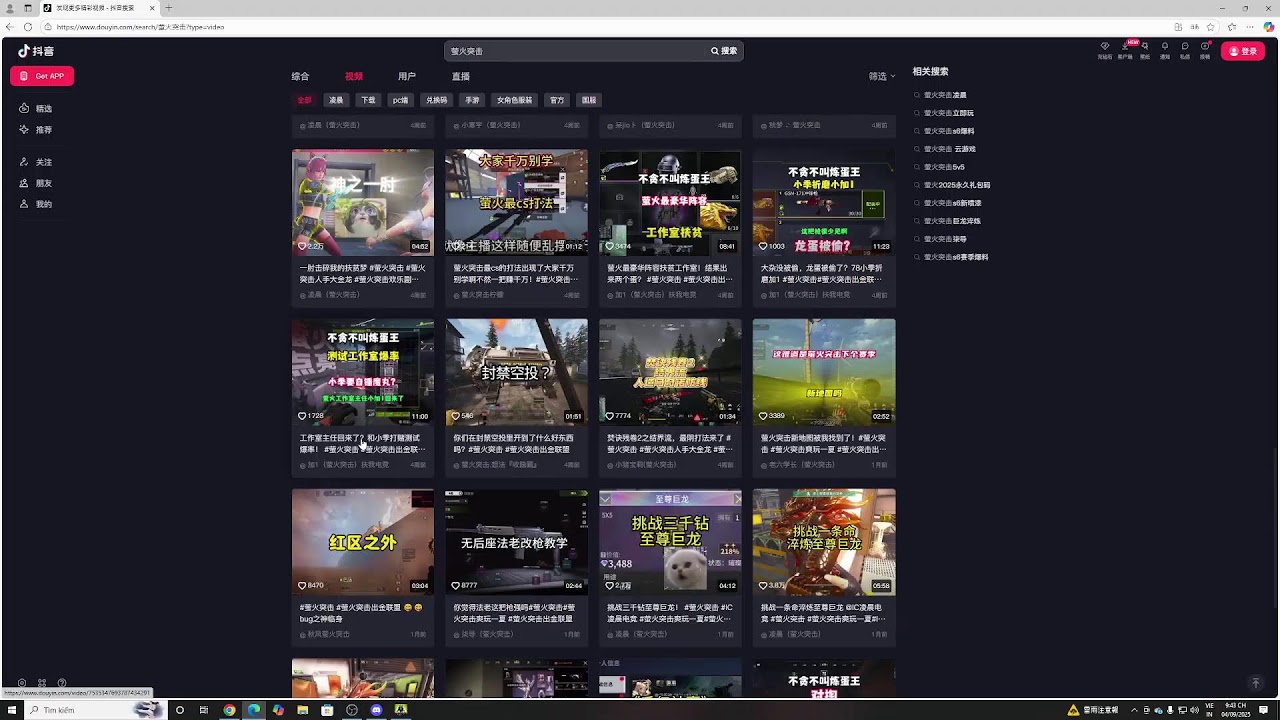Open related search 萤火突击5v5
1280x720 pixels.
coord(944,167)
